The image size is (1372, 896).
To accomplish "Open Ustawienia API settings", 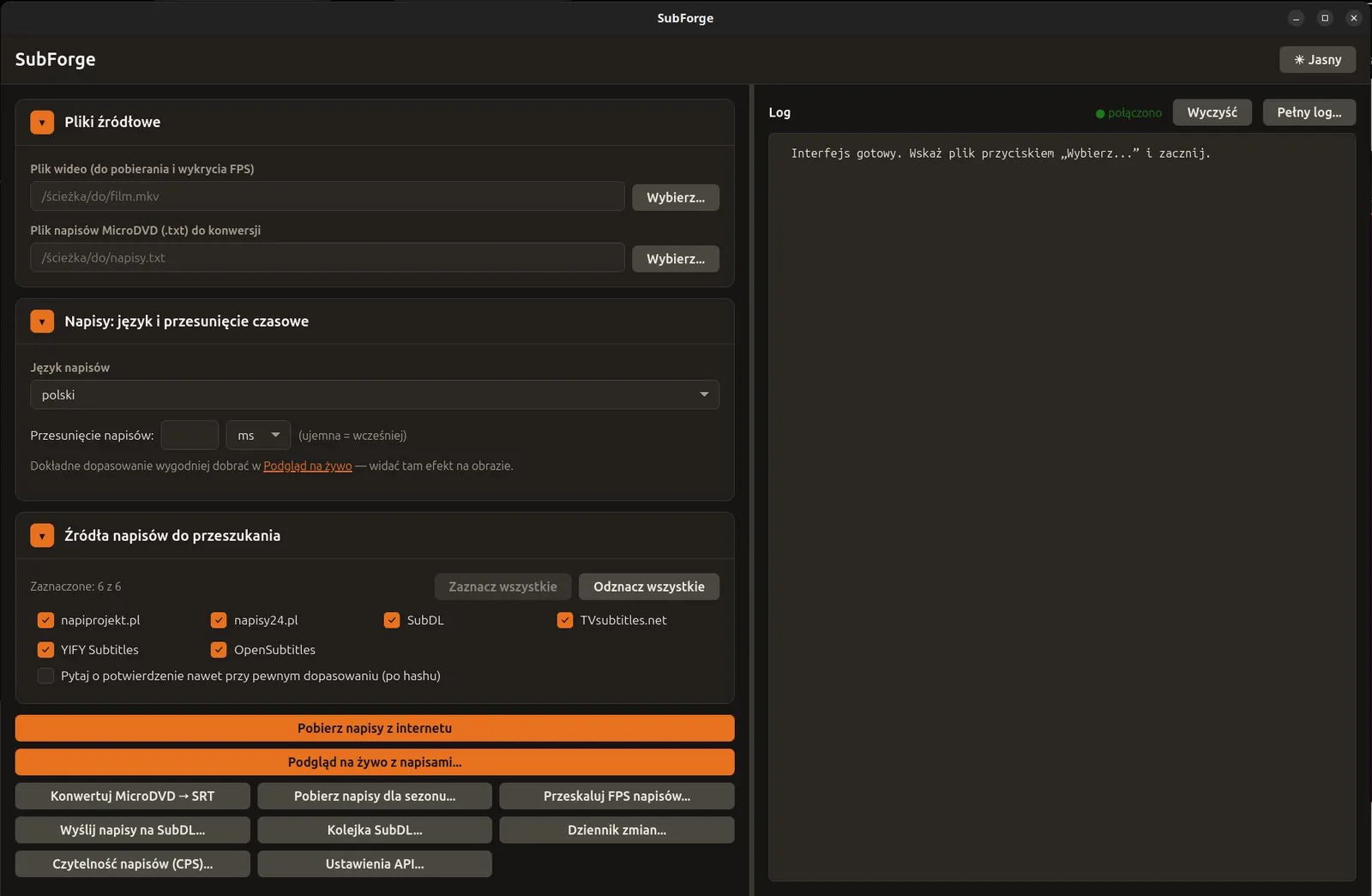I will pyautogui.click(x=375, y=863).
